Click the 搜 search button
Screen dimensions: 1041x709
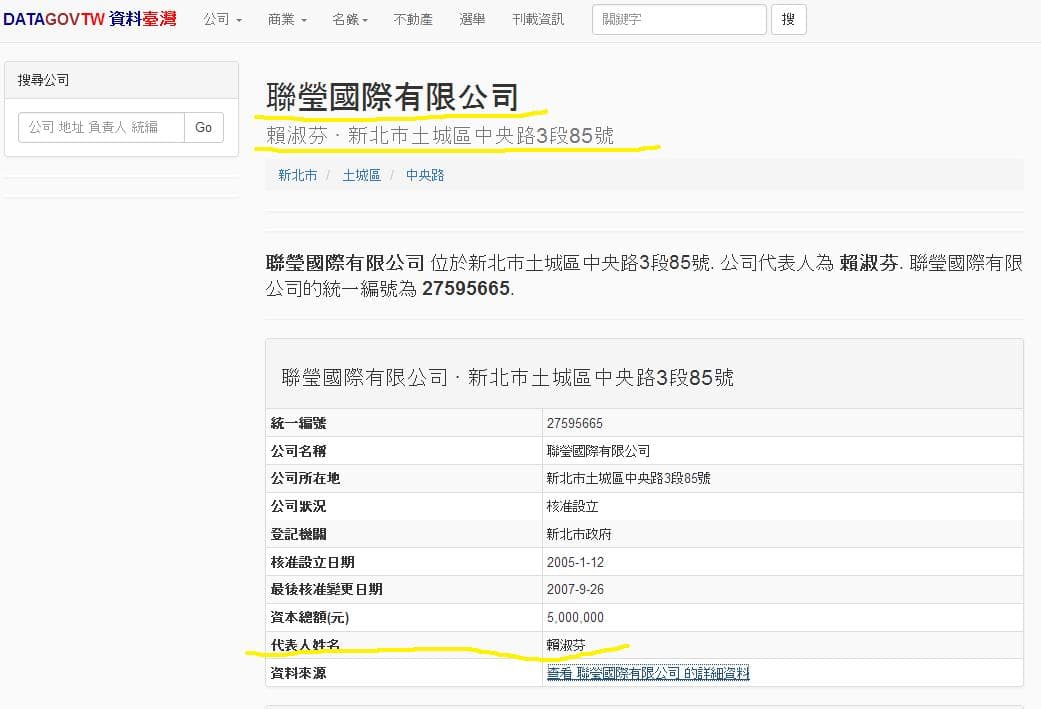pyautogui.click(x=789, y=19)
